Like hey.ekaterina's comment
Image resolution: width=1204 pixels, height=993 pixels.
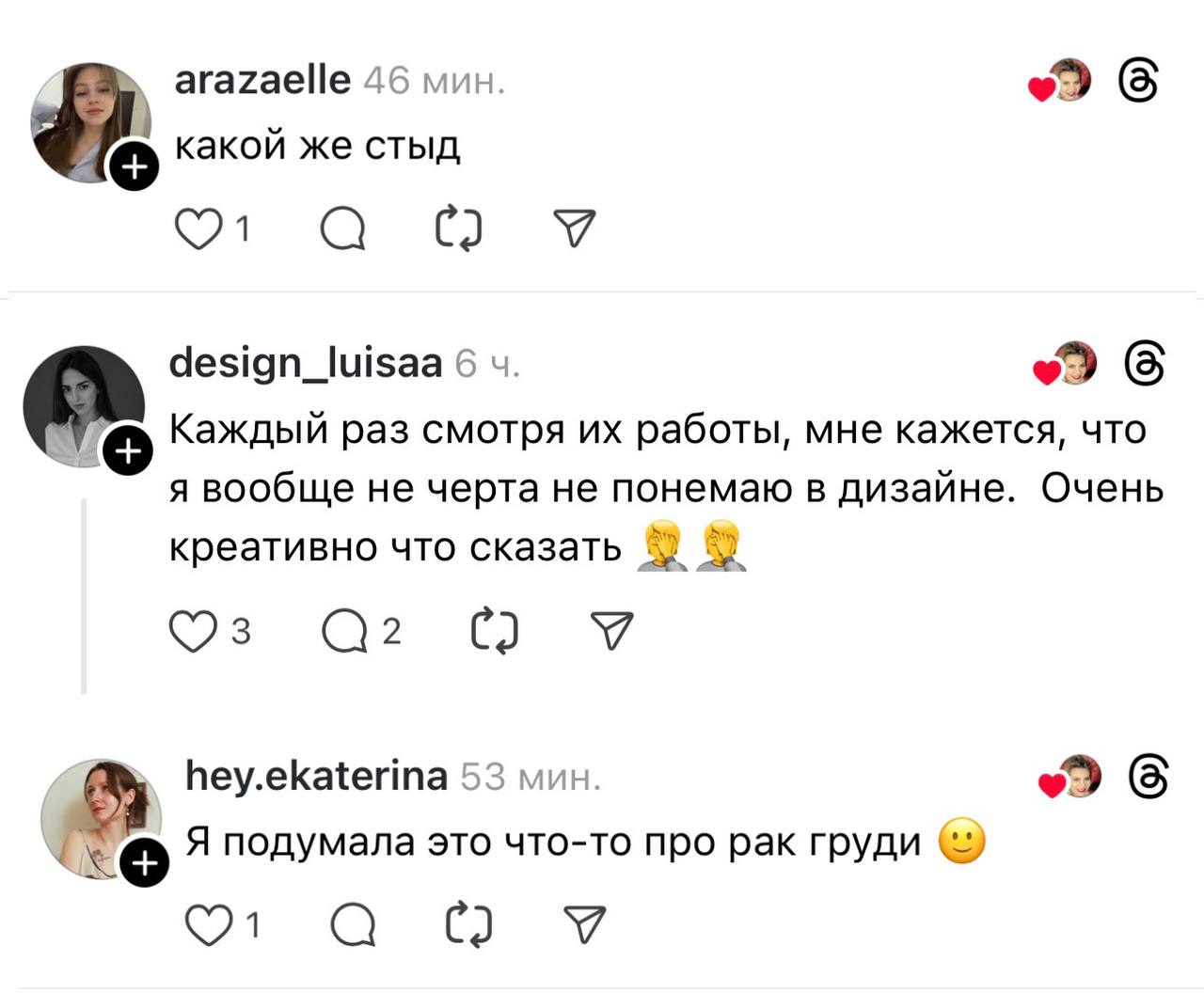pos(207,926)
